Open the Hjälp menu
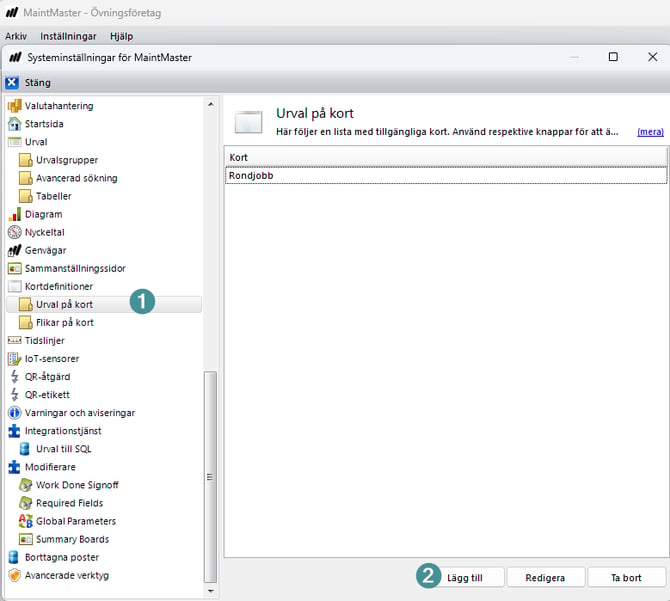The image size is (670, 601). (x=121, y=36)
